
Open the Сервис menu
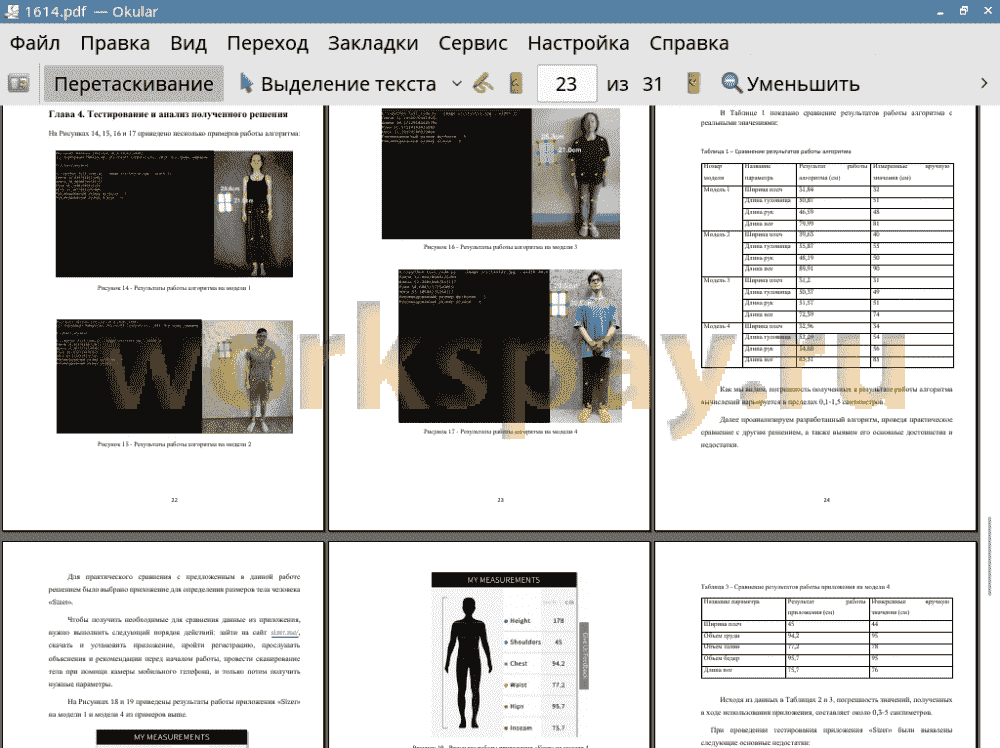(473, 43)
